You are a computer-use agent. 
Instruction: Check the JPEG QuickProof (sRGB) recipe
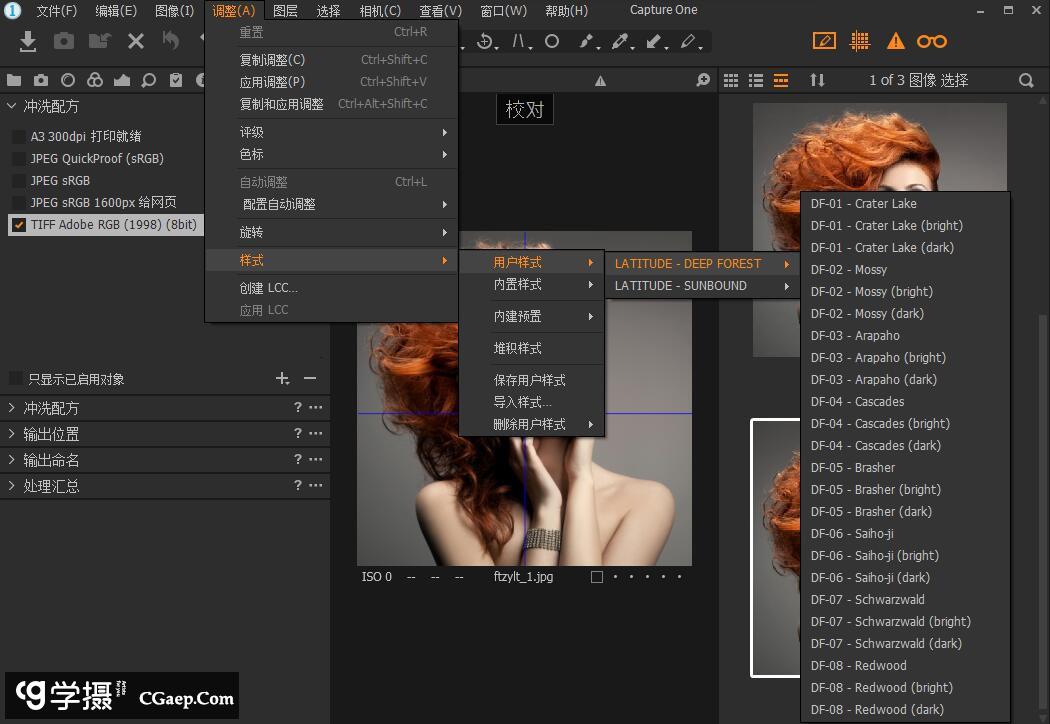18,159
